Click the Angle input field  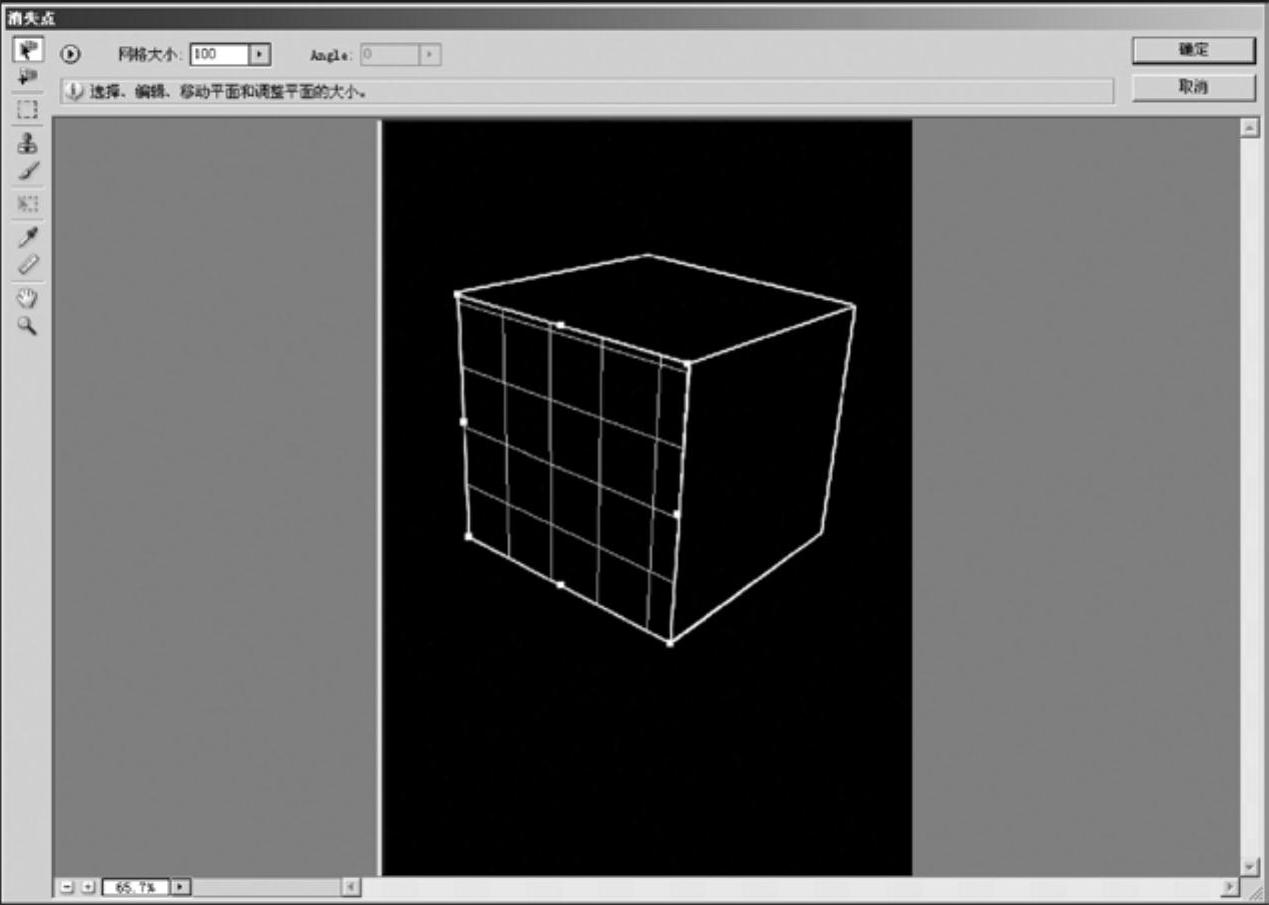pos(389,54)
